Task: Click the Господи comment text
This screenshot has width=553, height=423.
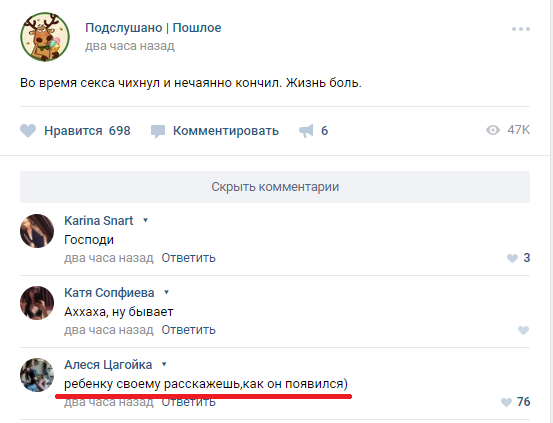Action: click(x=89, y=240)
